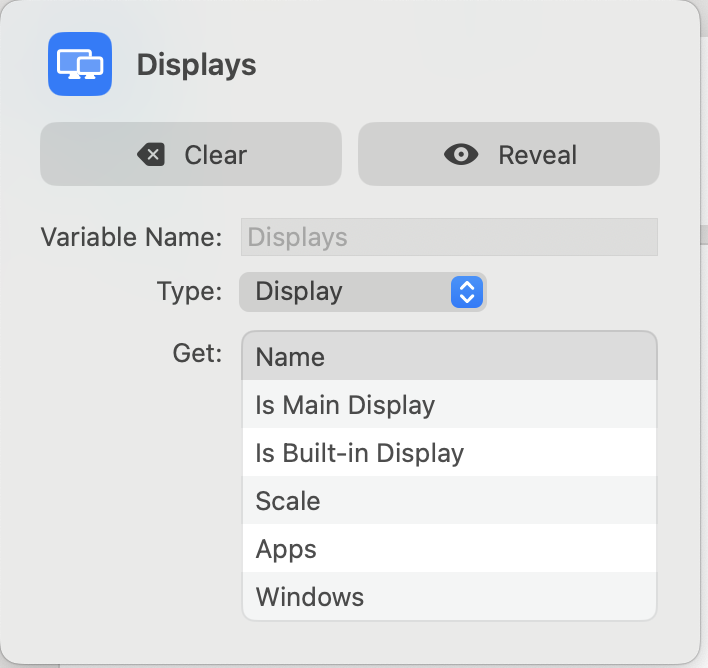
Task: Select Is Main Display in the list
Action: (449, 405)
